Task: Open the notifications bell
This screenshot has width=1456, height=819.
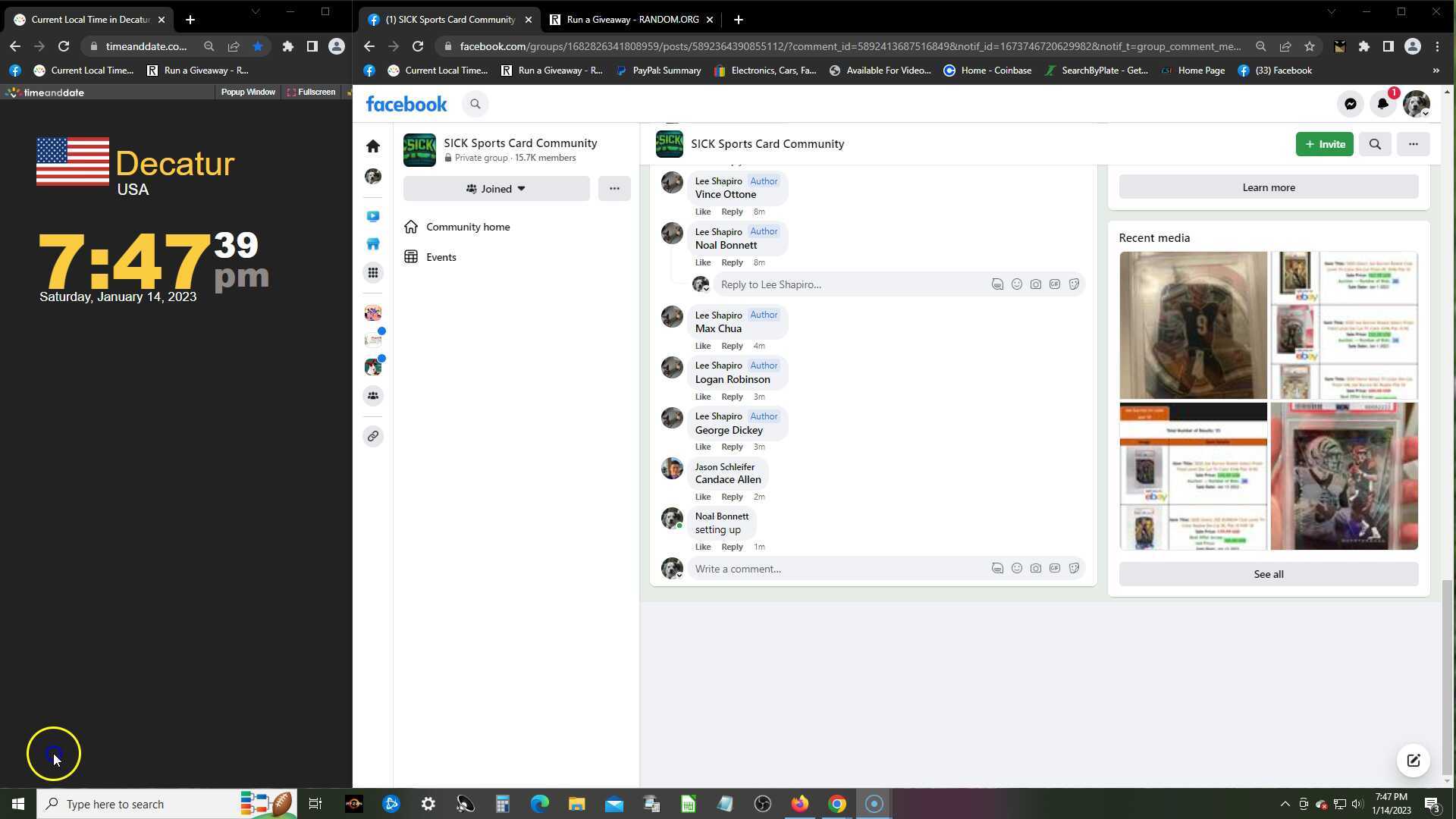Action: tap(1382, 104)
